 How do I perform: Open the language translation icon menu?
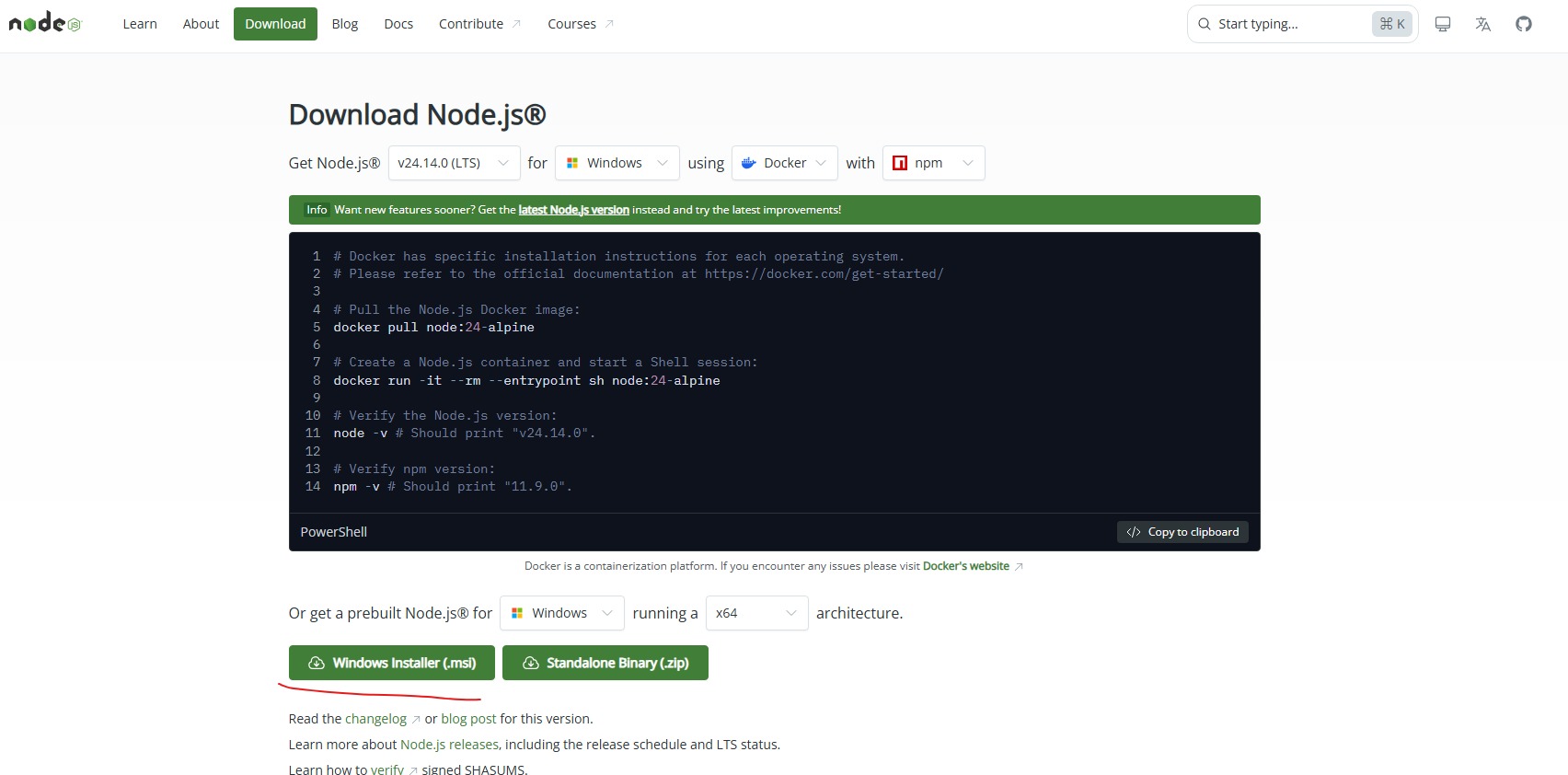pyautogui.click(x=1482, y=24)
